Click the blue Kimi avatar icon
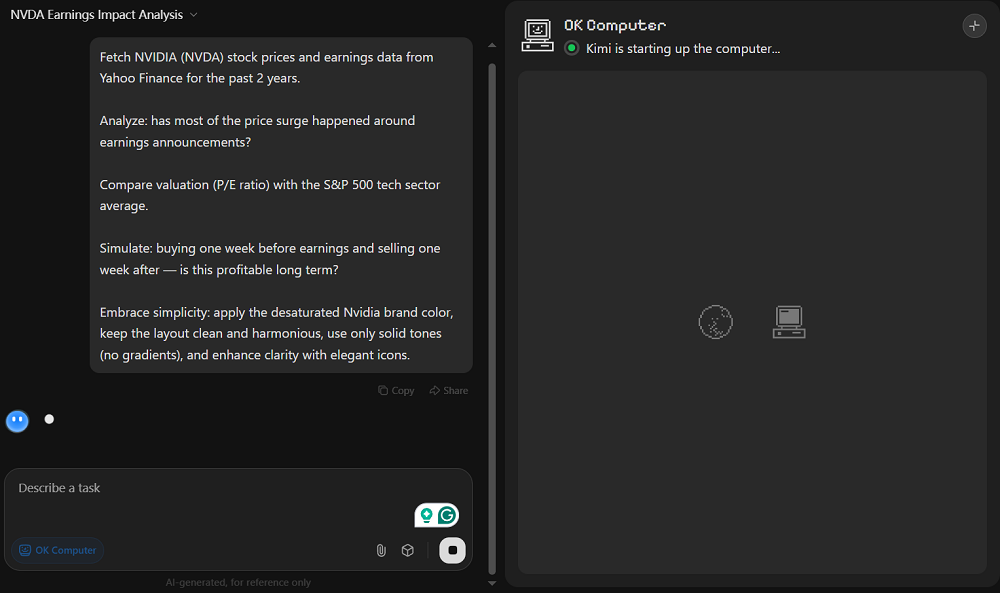 pos(17,421)
